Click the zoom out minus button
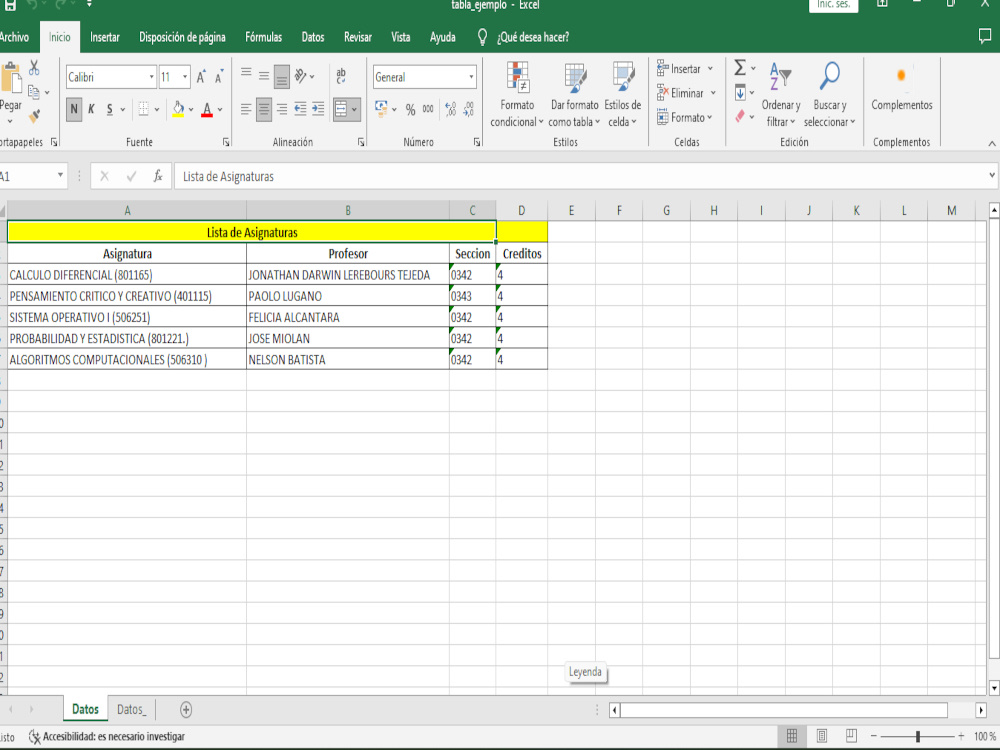This screenshot has height=750, width=1000. 874,736
